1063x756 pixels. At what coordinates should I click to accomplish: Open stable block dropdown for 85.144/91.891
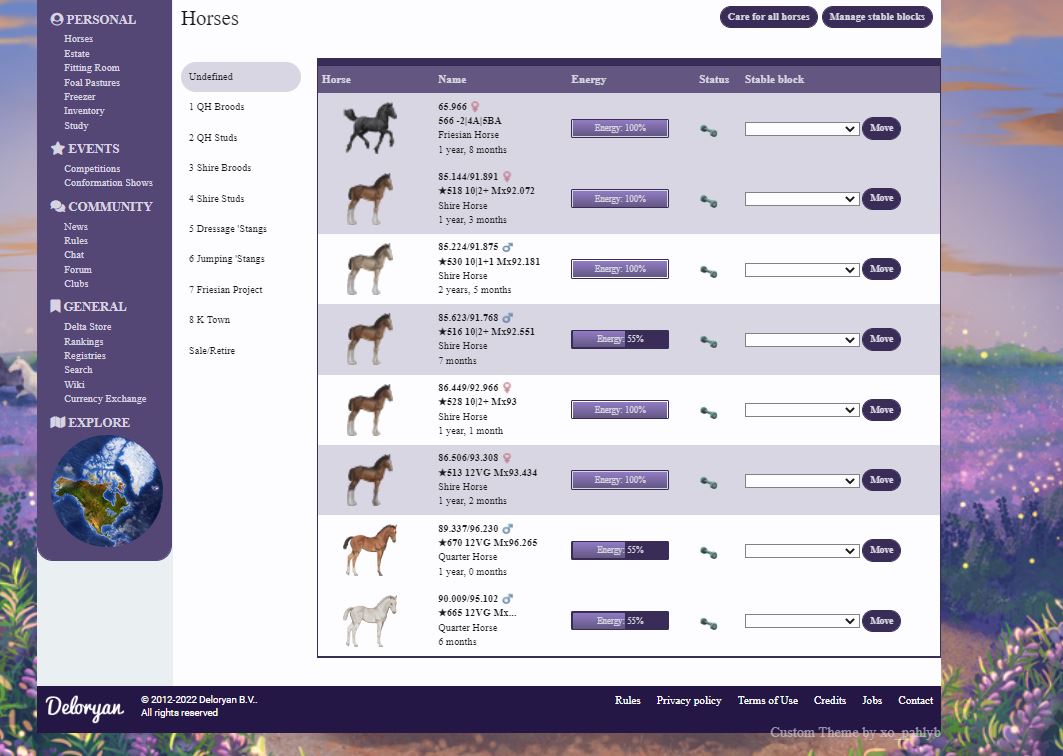[x=802, y=199]
